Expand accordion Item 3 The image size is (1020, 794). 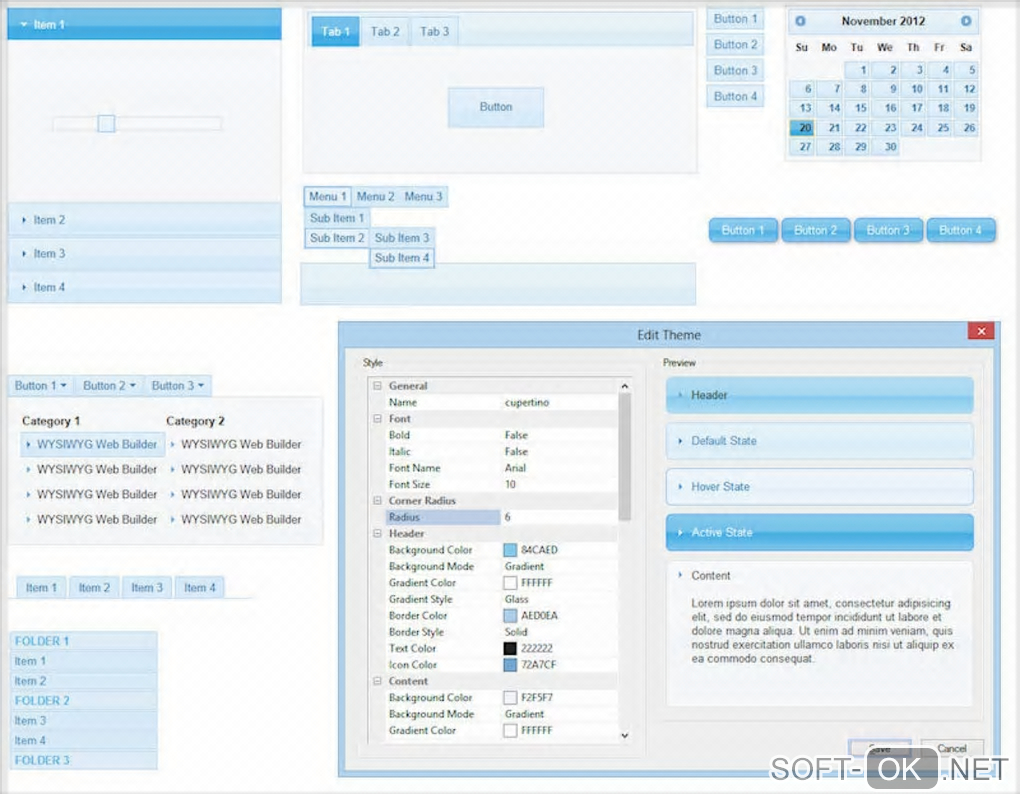point(144,254)
